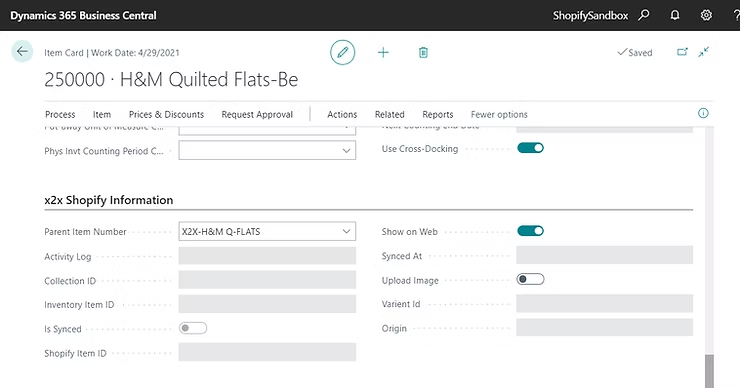Disable the Show on Web toggle
Image resolution: width=740 pixels, height=388 pixels.
(530, 231)
